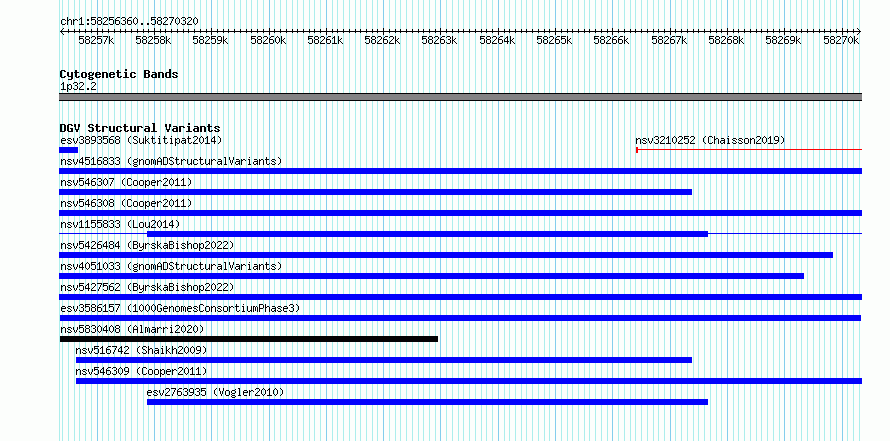The height and width of the screenshot is (441, 890).
Task: Click the blue bar for nsv4051033
Action: coord(432,276)
